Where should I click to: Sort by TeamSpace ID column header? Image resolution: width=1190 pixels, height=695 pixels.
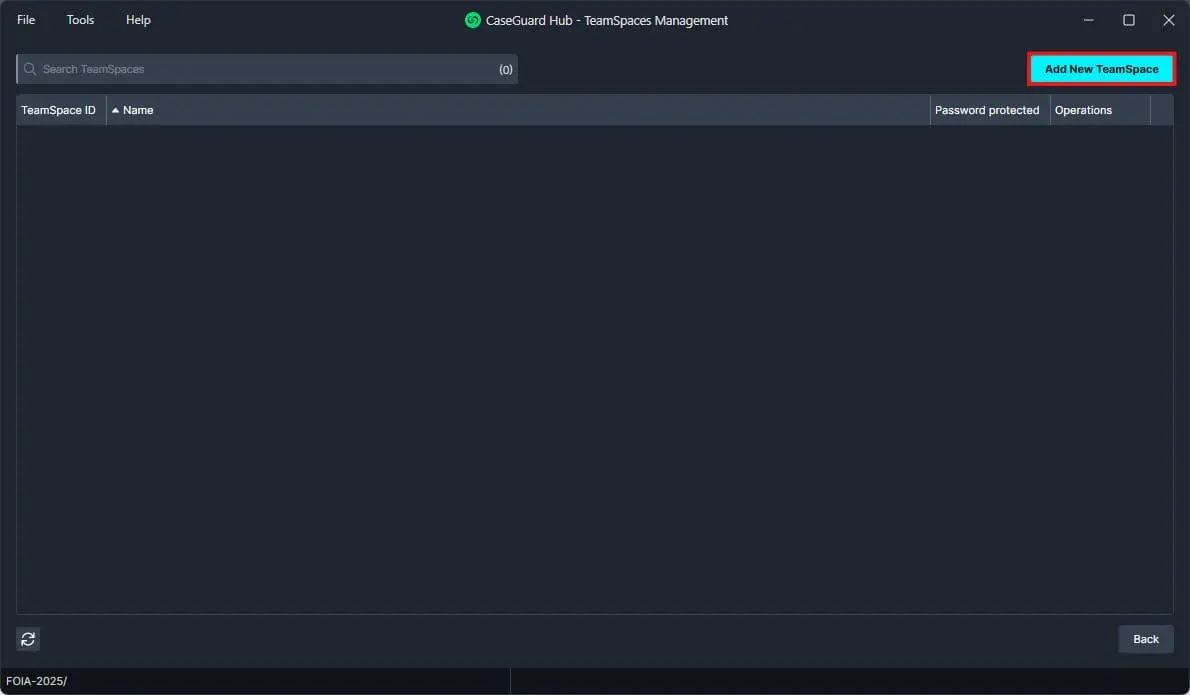[x=61, y=110]
